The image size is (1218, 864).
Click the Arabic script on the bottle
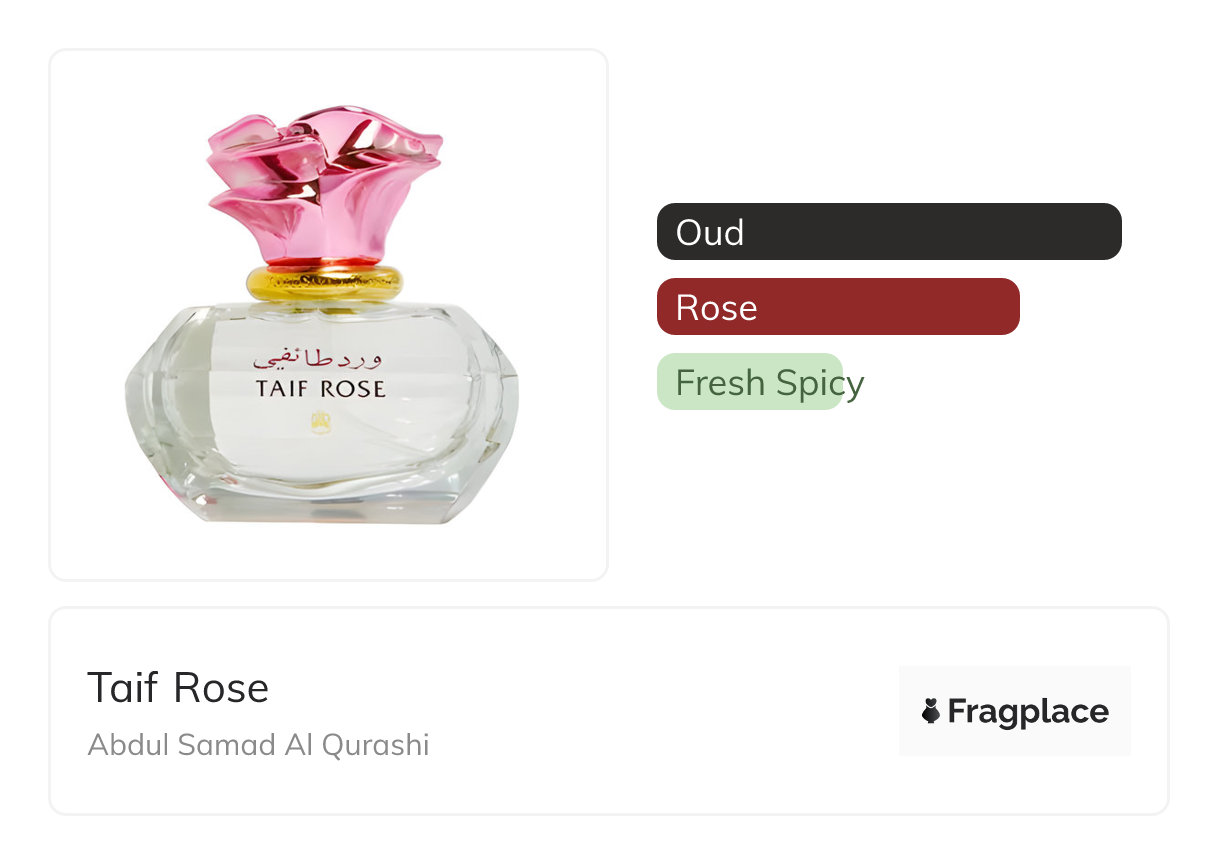[x=318, y=358]
